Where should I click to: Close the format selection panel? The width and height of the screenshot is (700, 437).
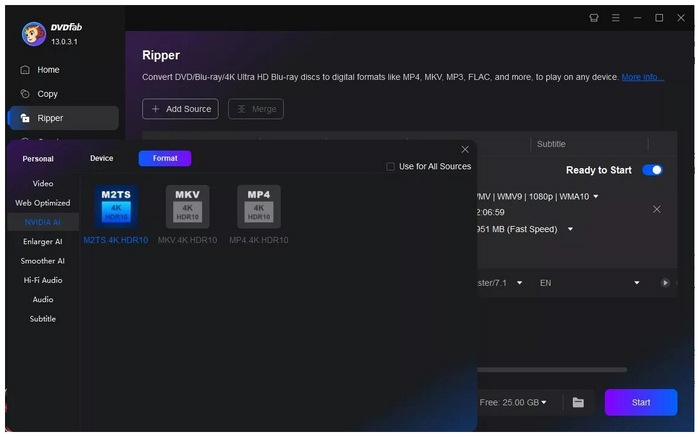(465, 150)
